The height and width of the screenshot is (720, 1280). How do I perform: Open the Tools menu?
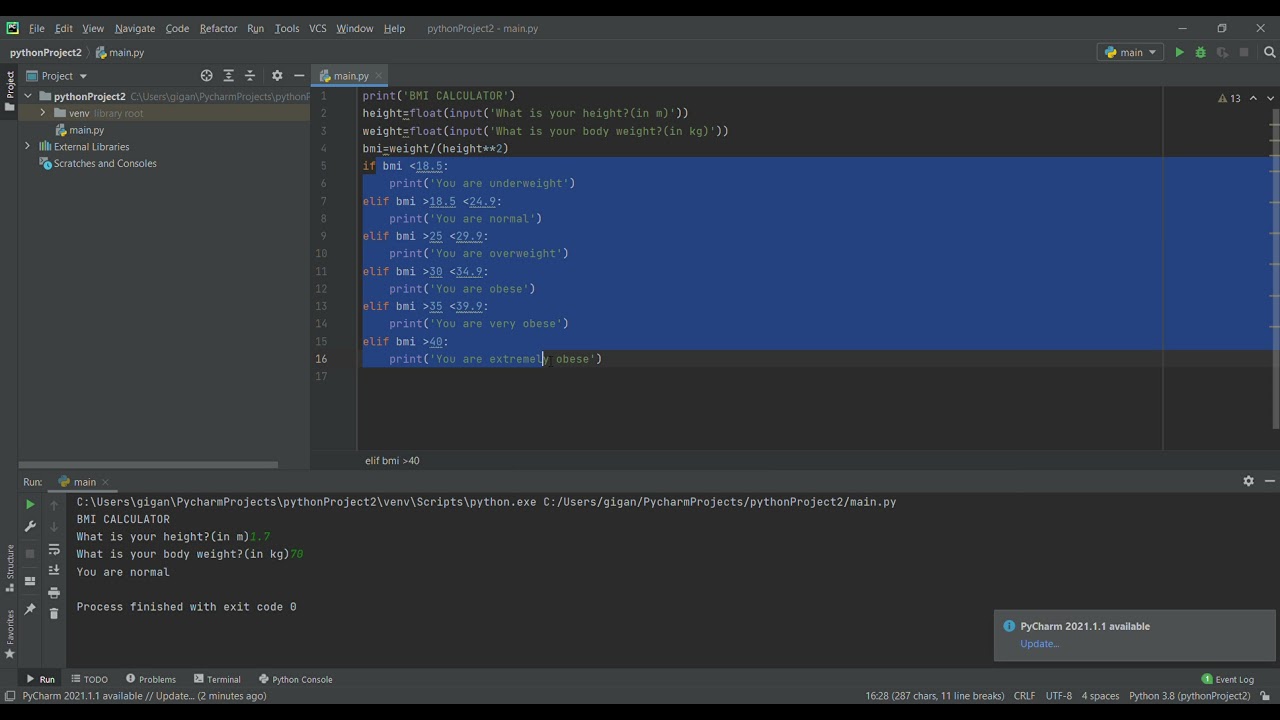[287, 28]
